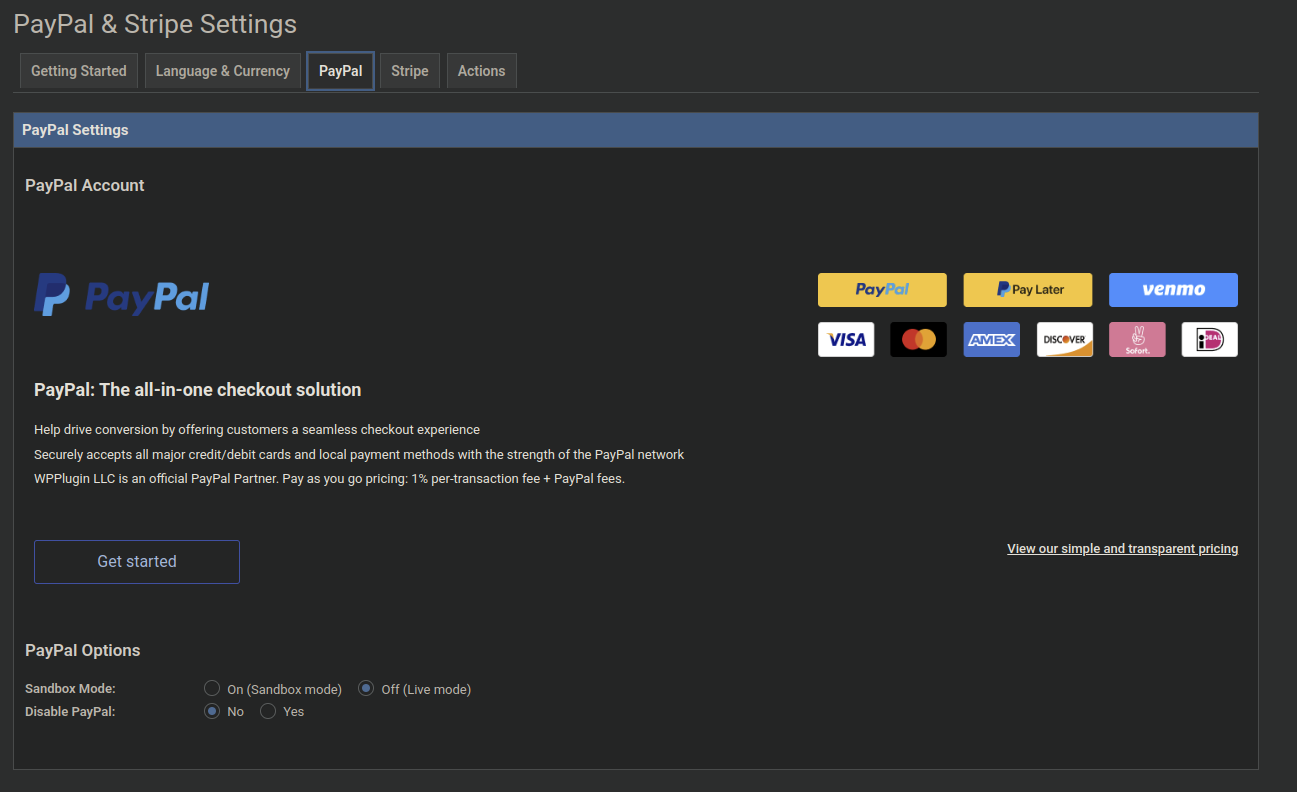Viewport: 1297px width, 792px height.
Task: Click the large PayPal logo
Action: point(122,296)
